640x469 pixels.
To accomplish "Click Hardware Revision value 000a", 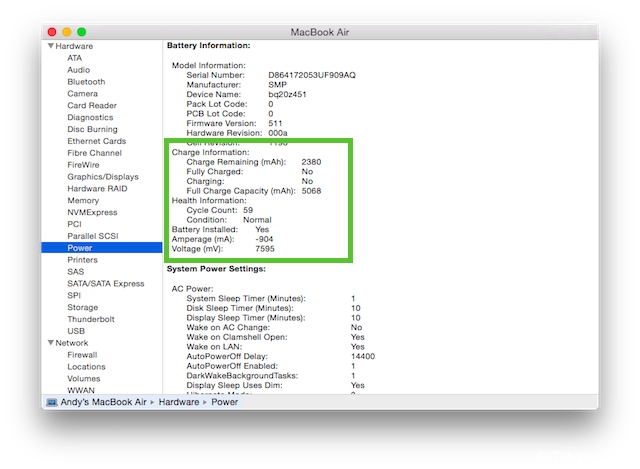I will (x=278, y=133).
